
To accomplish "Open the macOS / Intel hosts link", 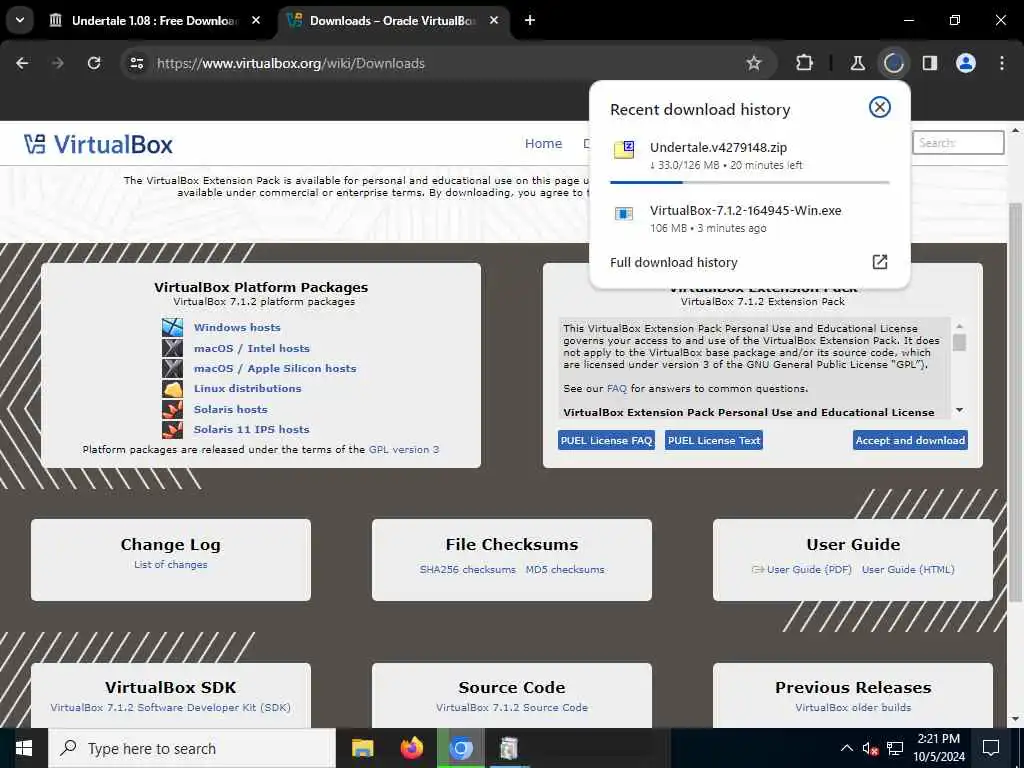I will (251, 348).
